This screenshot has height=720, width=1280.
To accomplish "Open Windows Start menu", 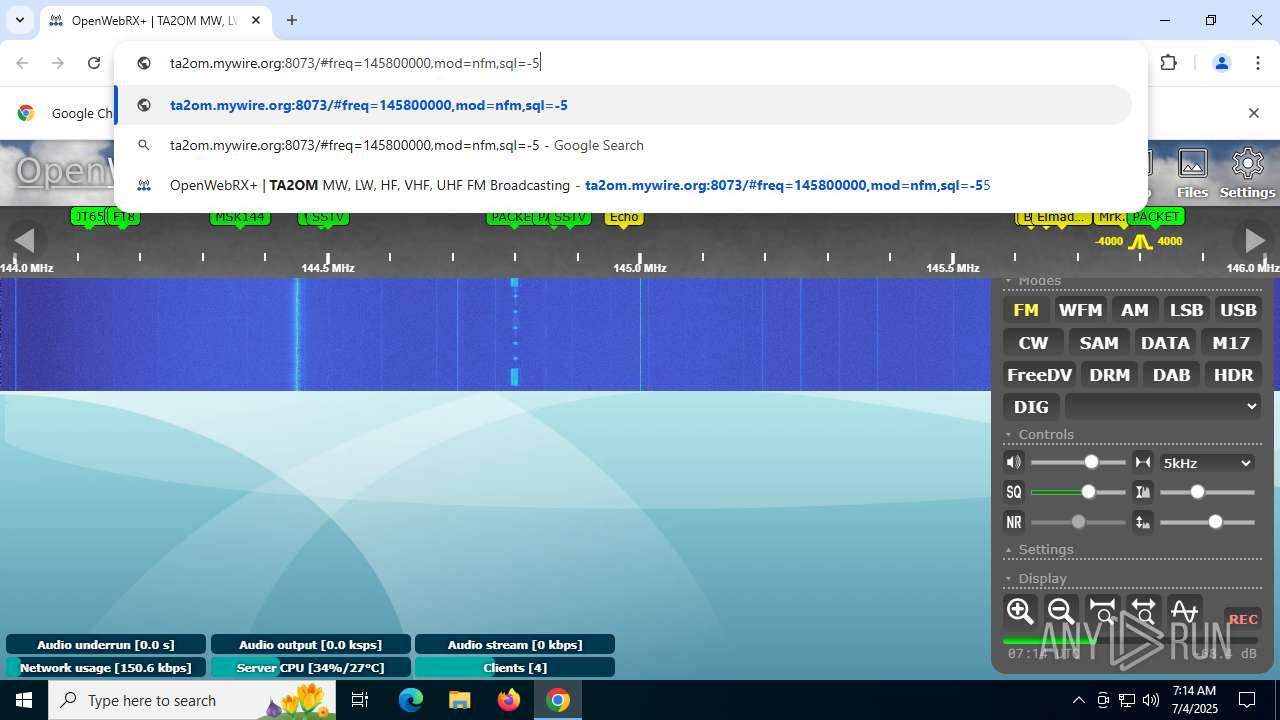I will pyautogui.click(x=24, y=700).
